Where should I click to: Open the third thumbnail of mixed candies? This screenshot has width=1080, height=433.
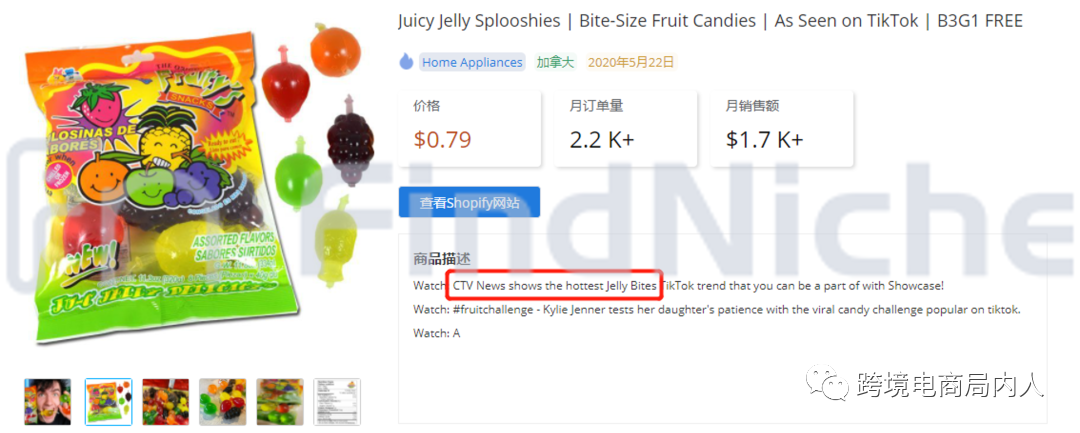click(x=166, y=401)
